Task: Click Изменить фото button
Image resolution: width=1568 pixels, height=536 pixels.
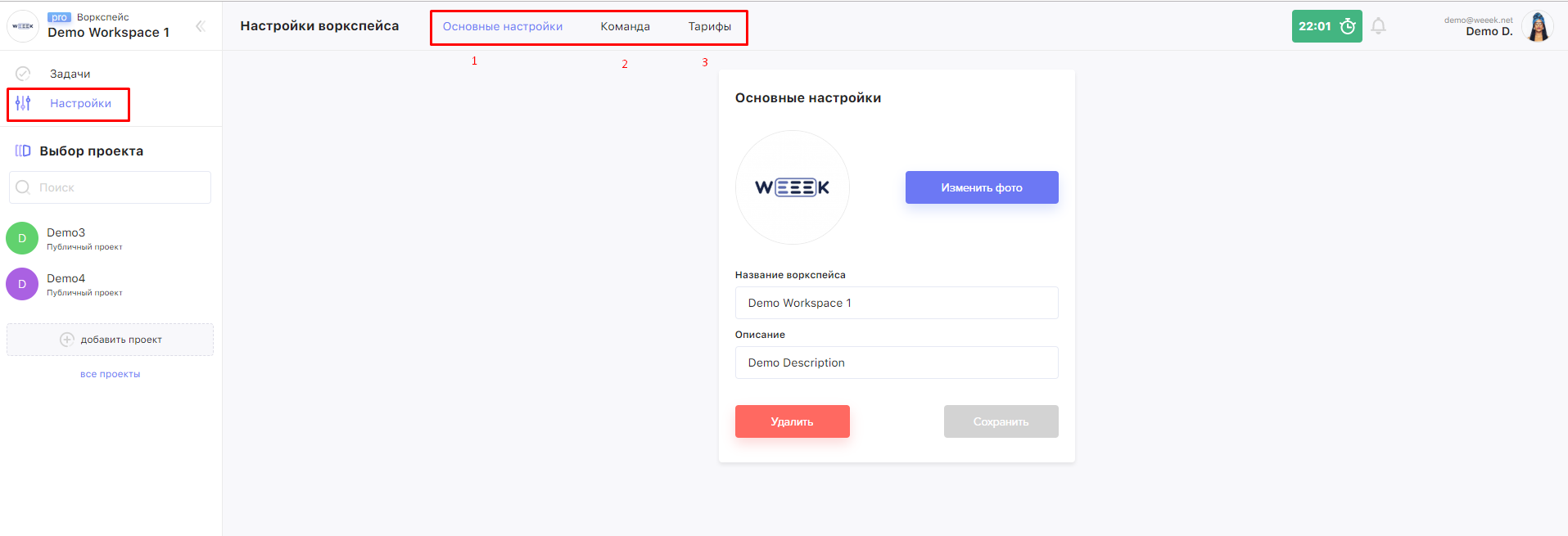Action: coord(982,187)
